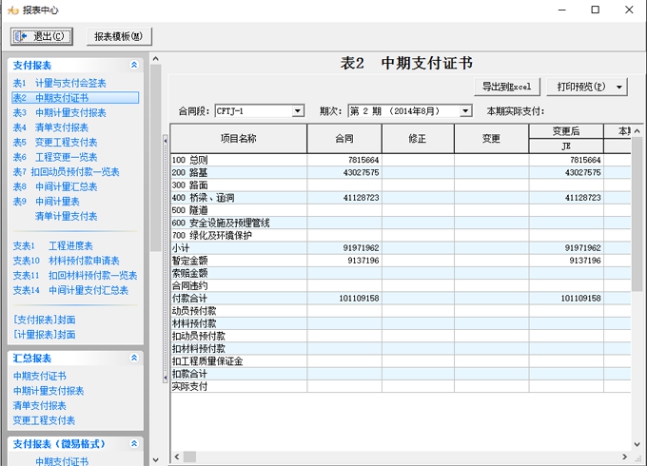The height and width of the screenshot is (466, 647).
Task: Expand the 合同段 CFTJ-1 dropdown
Action: [298, 111]
